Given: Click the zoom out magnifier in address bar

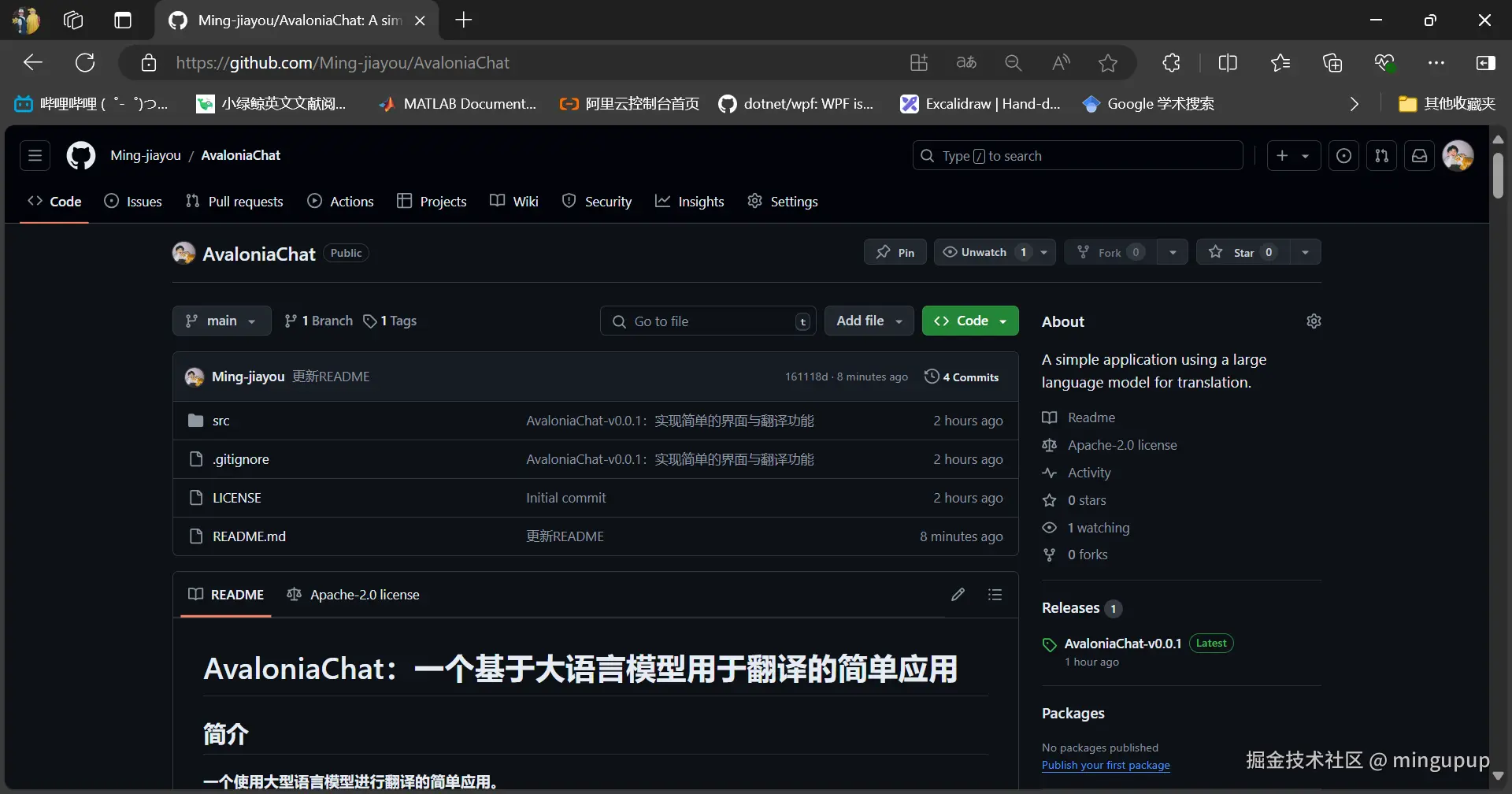Looking at the screenshot, I should (1014, 63).
